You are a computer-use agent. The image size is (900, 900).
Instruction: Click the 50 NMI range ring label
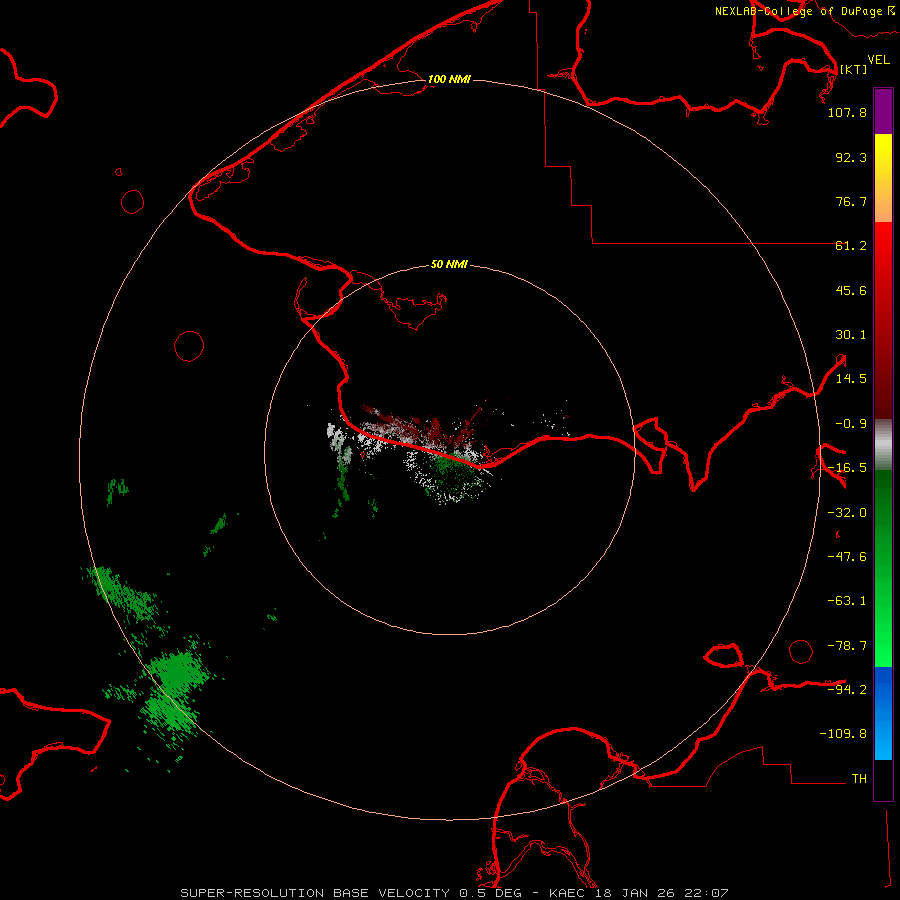pos(449,264)
